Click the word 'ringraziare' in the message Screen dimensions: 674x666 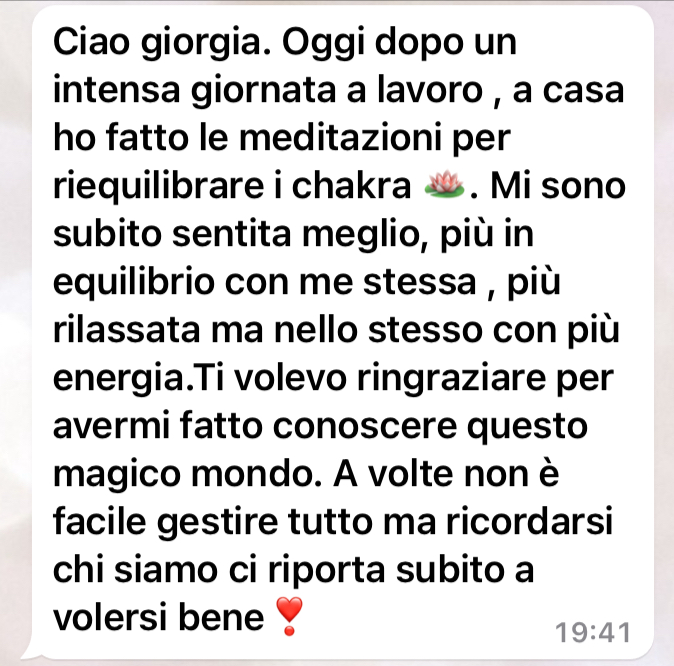pos(451,380)
